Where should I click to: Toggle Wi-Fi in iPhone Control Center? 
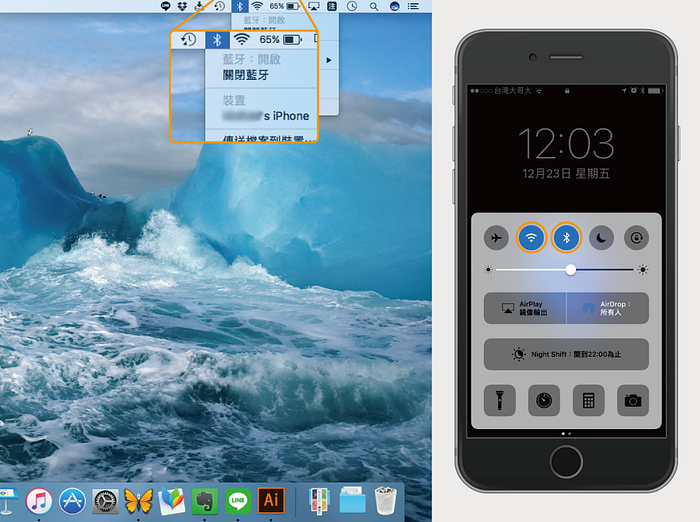pos(531,238)
